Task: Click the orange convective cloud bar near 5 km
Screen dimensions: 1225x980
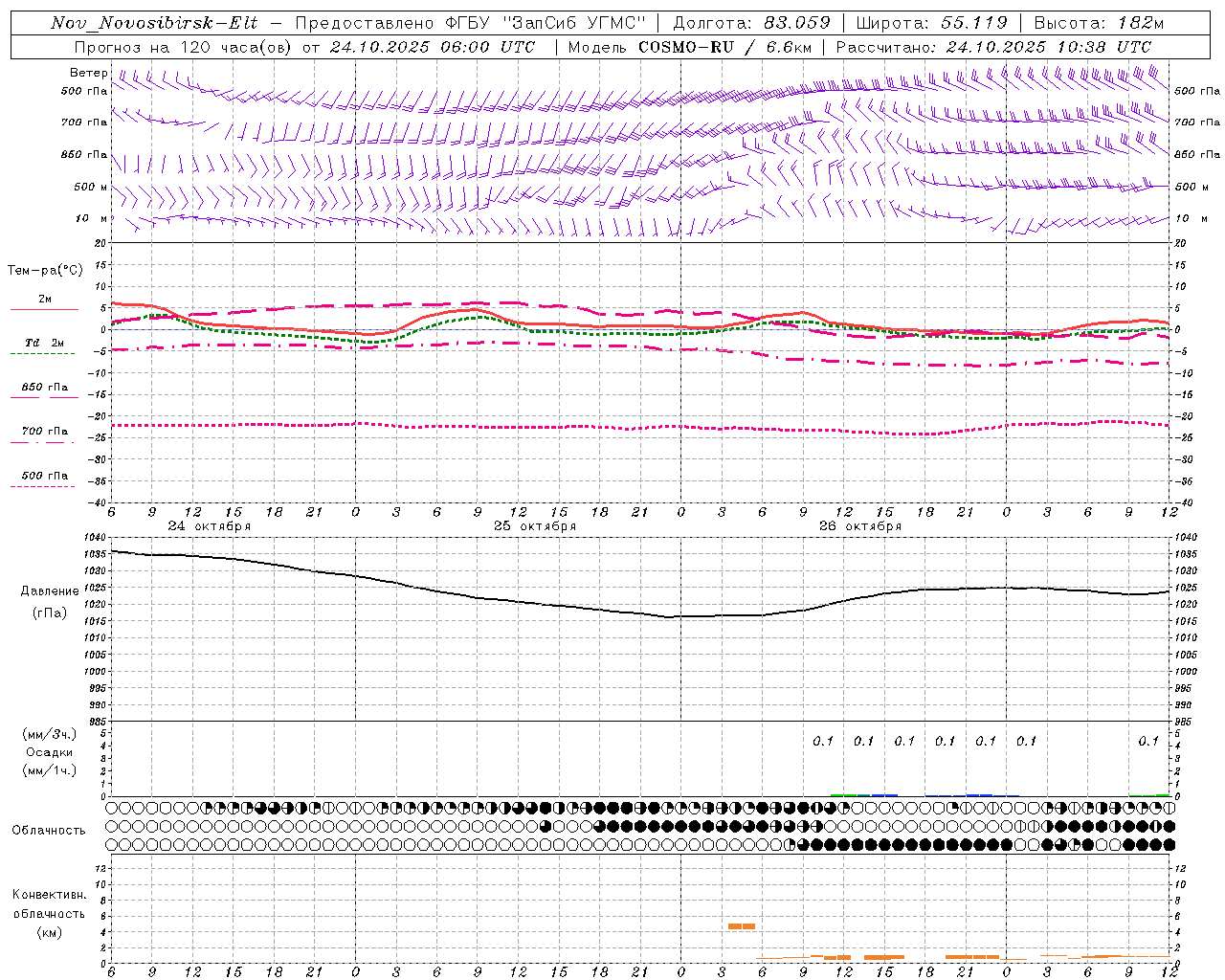Action: point(742,926)
